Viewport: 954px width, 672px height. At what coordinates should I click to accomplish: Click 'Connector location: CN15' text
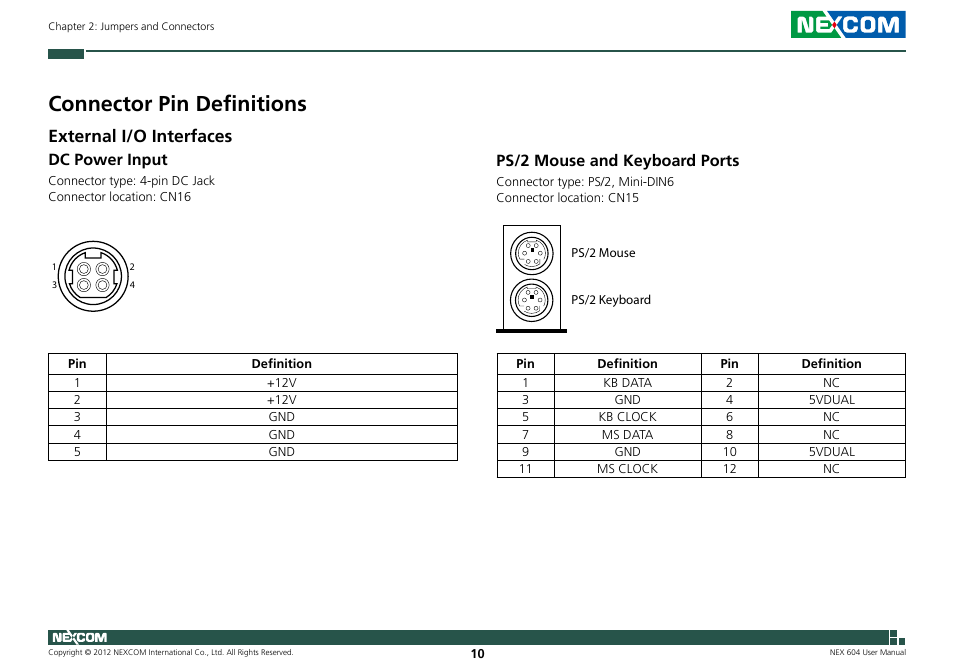click(x=568, y=198)
